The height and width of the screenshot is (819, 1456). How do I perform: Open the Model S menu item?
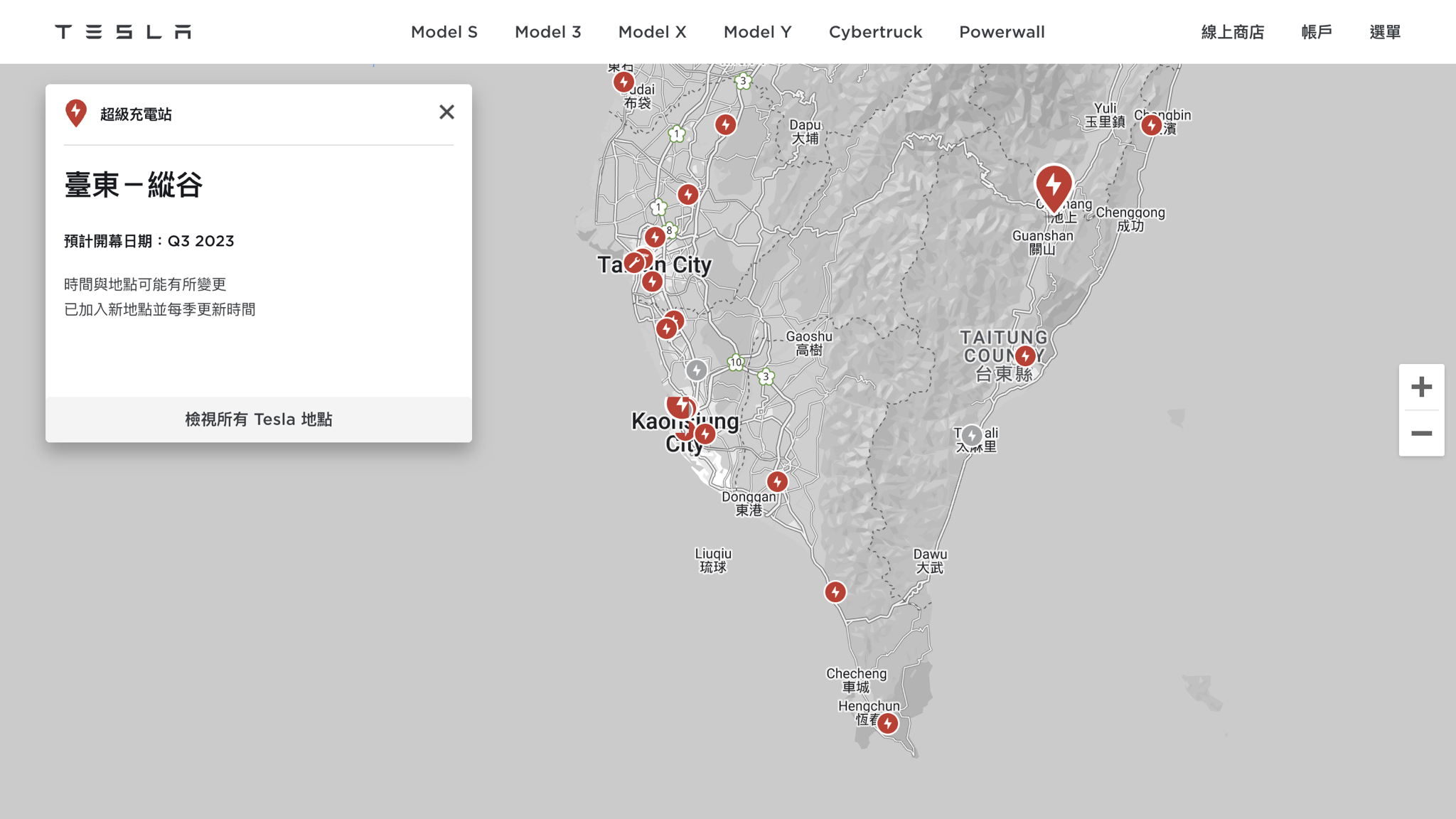(444, 32)
